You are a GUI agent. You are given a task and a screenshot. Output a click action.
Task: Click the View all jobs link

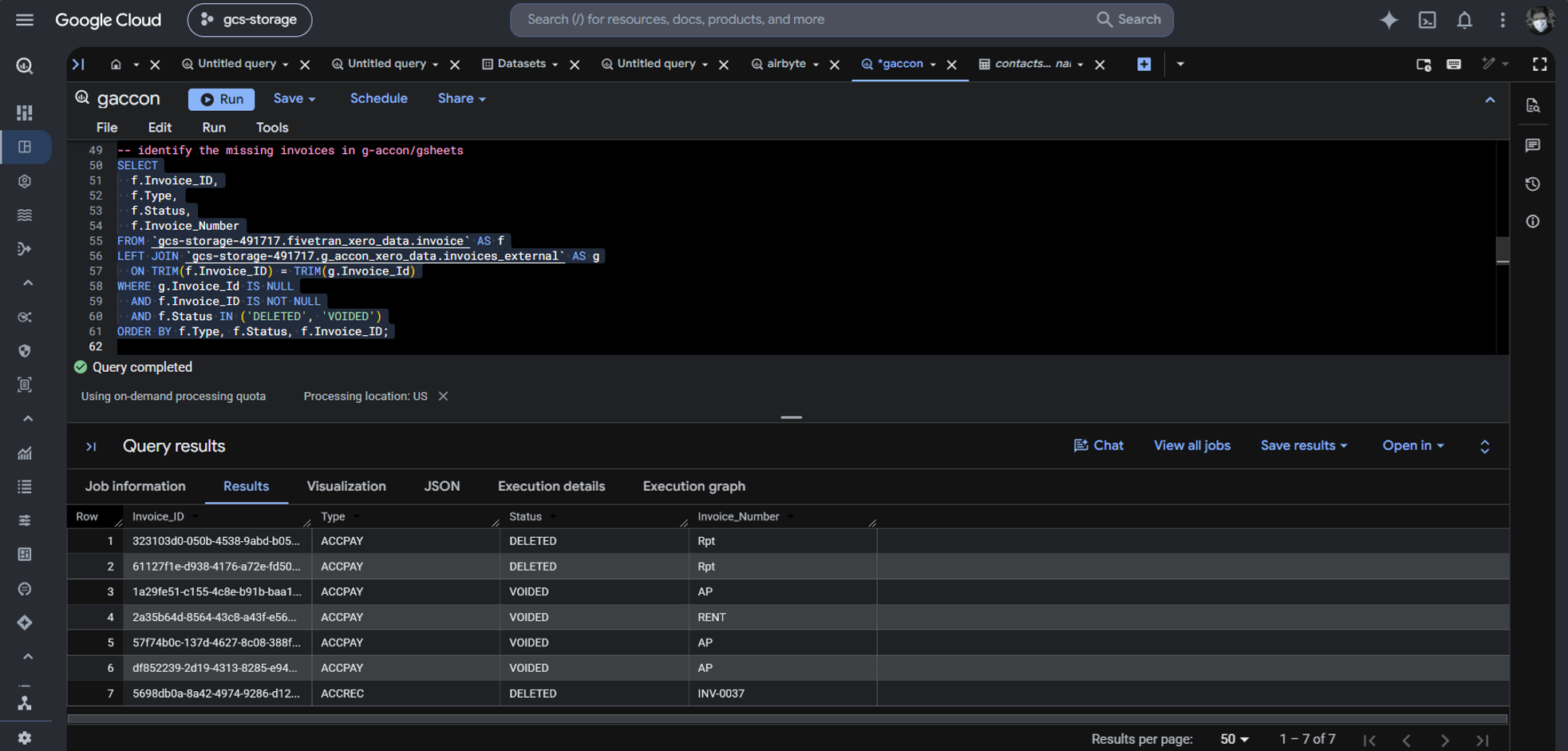point(1192,445)
